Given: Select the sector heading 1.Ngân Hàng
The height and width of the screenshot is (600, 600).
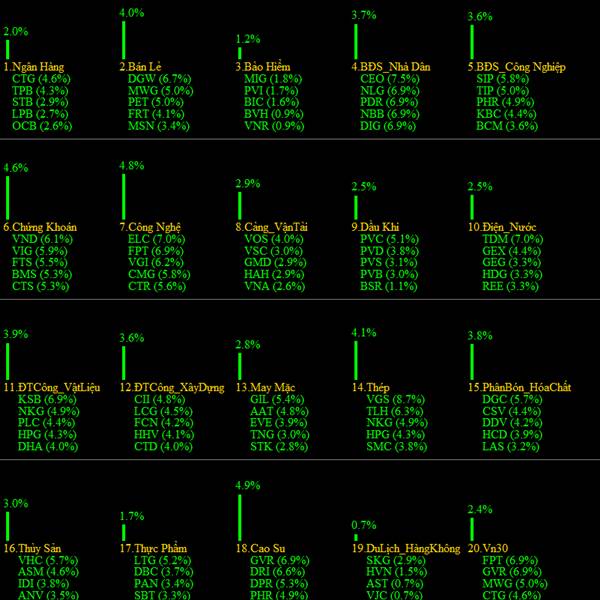Looking at the screenshot, I should 34,67.
